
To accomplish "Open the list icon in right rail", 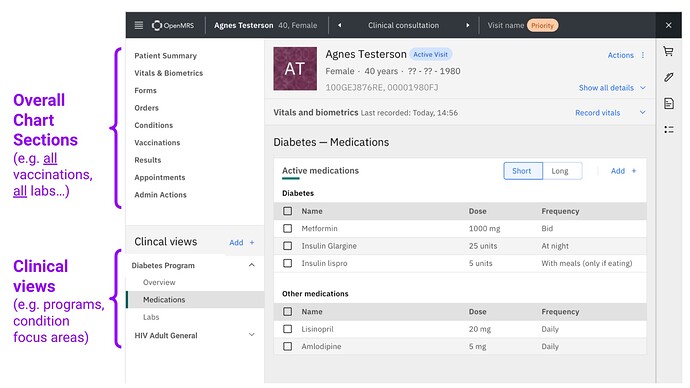I will point(668,129).
